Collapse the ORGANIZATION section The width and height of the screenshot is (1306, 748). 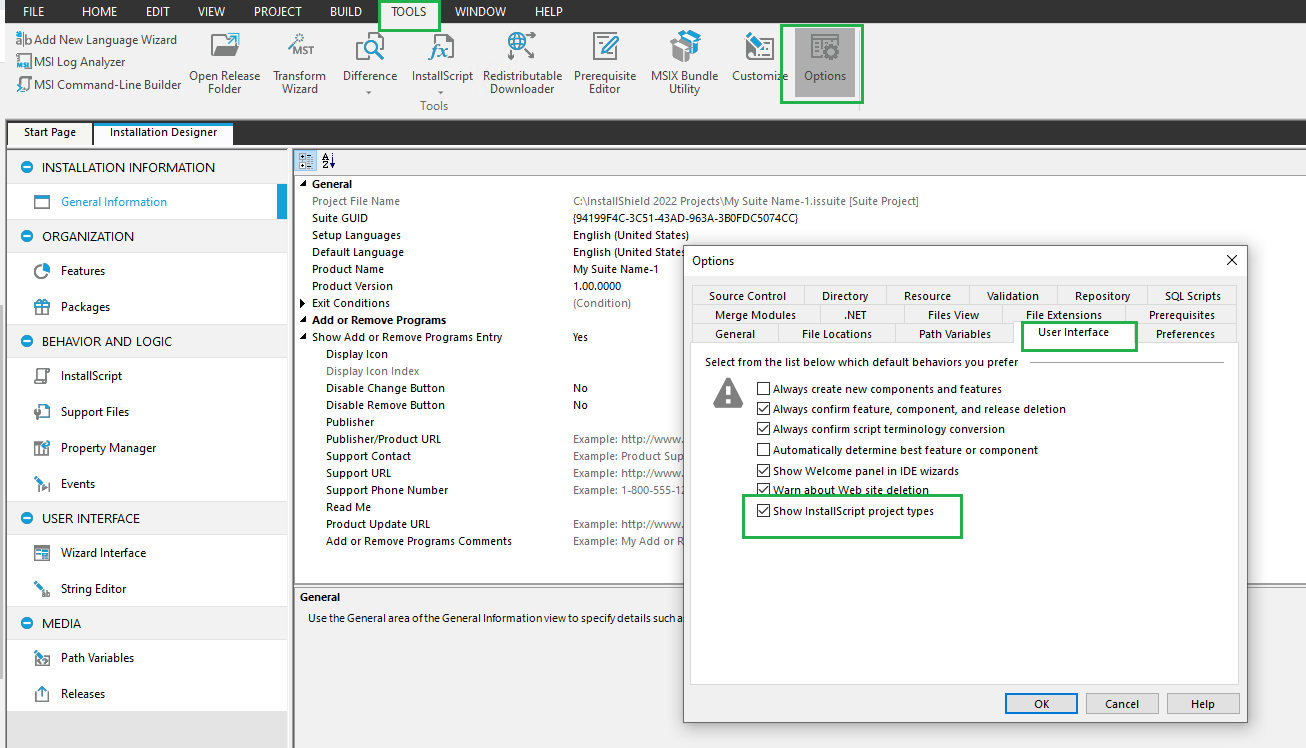26,236
